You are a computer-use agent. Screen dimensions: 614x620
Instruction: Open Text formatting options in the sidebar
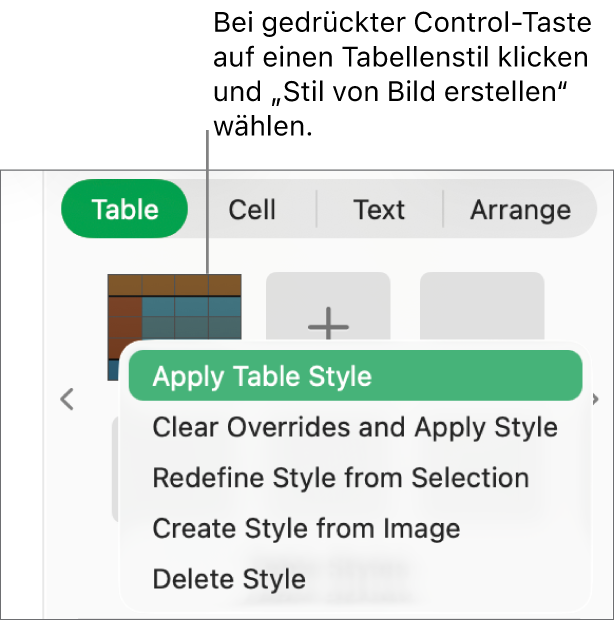click(x=379, y=209)
